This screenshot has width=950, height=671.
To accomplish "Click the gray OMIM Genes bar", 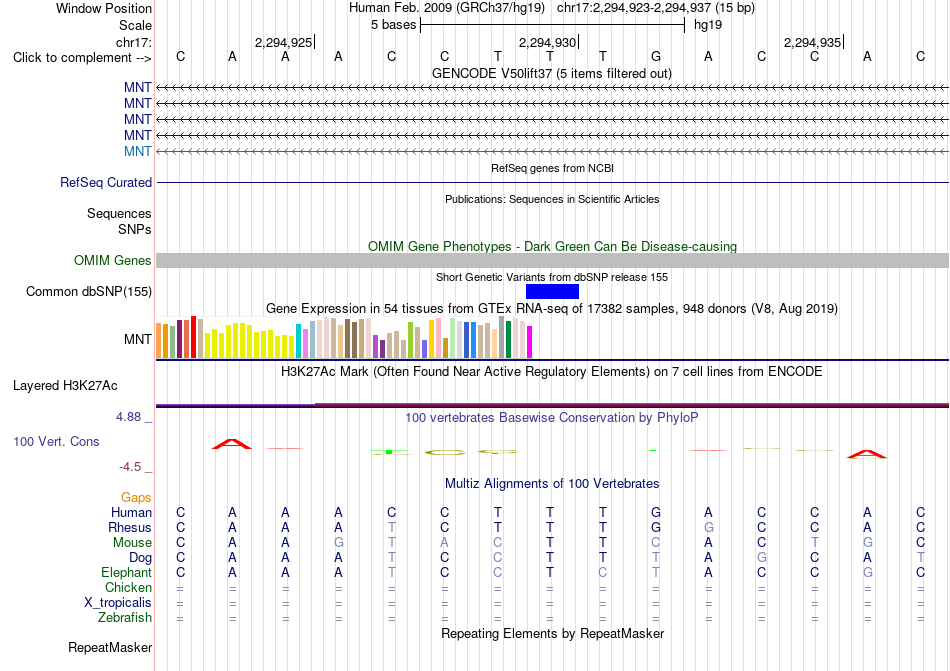I will click(x=552, y=260).
